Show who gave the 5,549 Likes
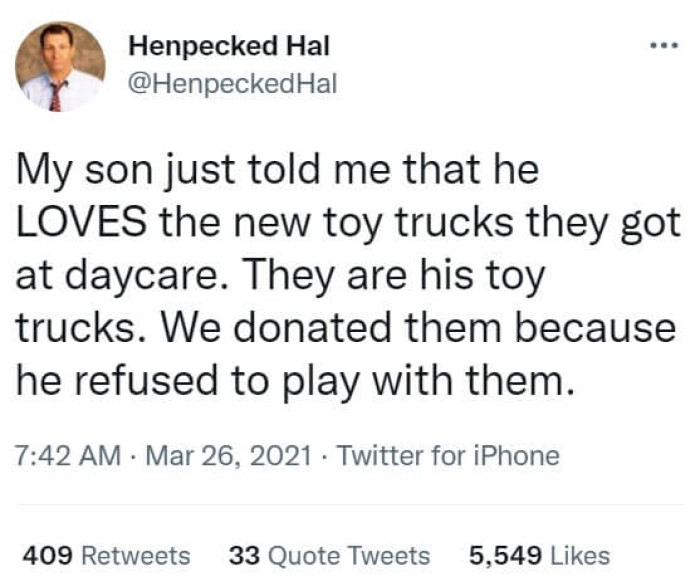This screenshot has width=700, height=586. pyautogui.click(x=538, y=556)
